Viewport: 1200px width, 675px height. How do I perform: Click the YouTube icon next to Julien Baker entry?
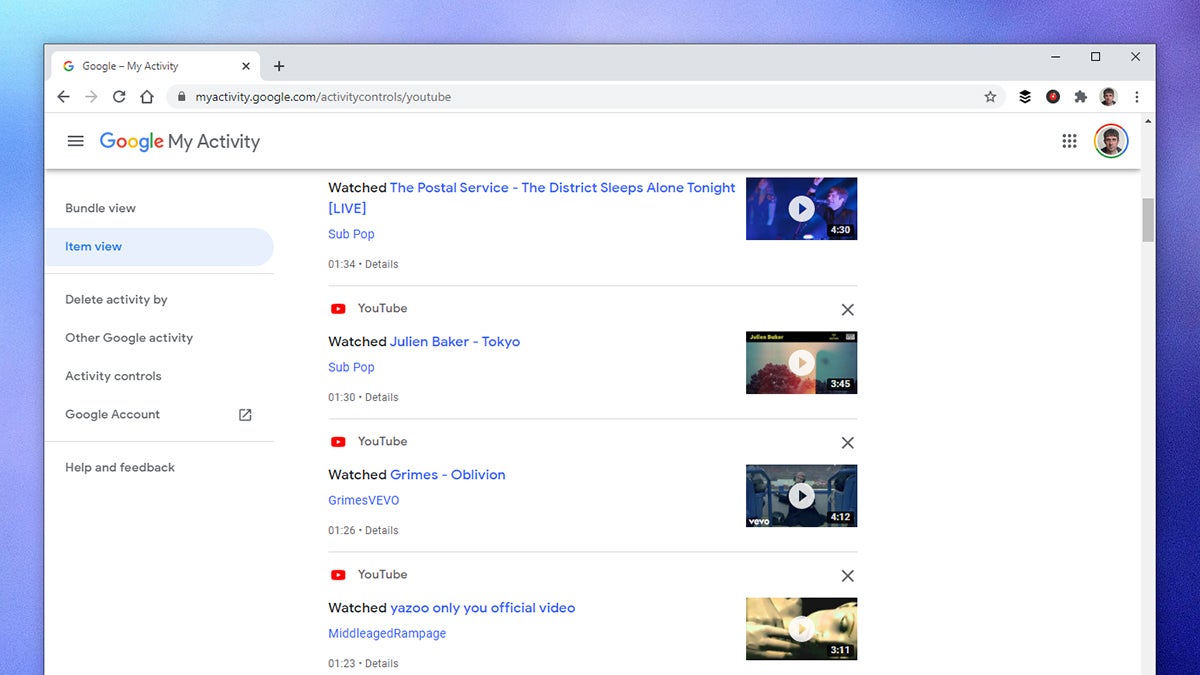[x=338, y=308]
